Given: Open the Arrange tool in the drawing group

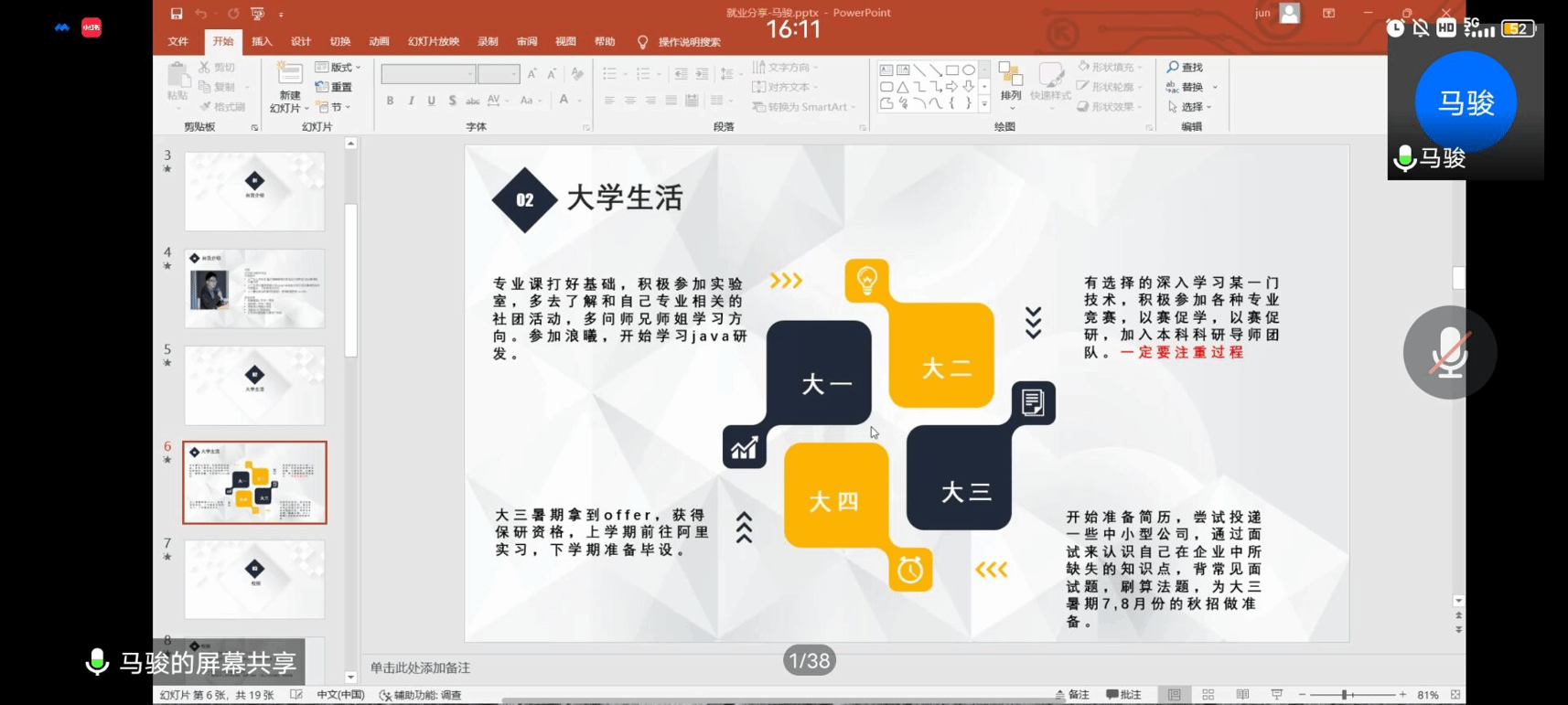Looking at the screenshot, I should pos(1010,82).
